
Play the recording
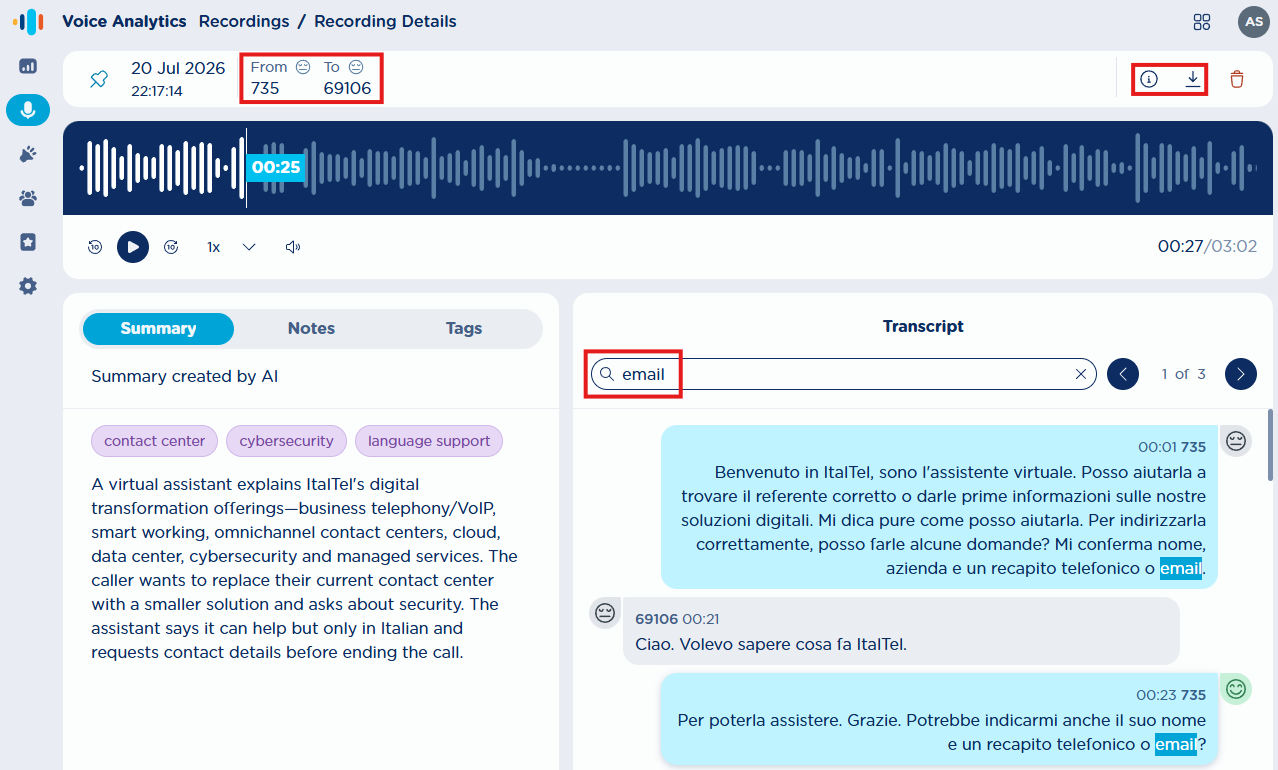click(x=133, y=247)
